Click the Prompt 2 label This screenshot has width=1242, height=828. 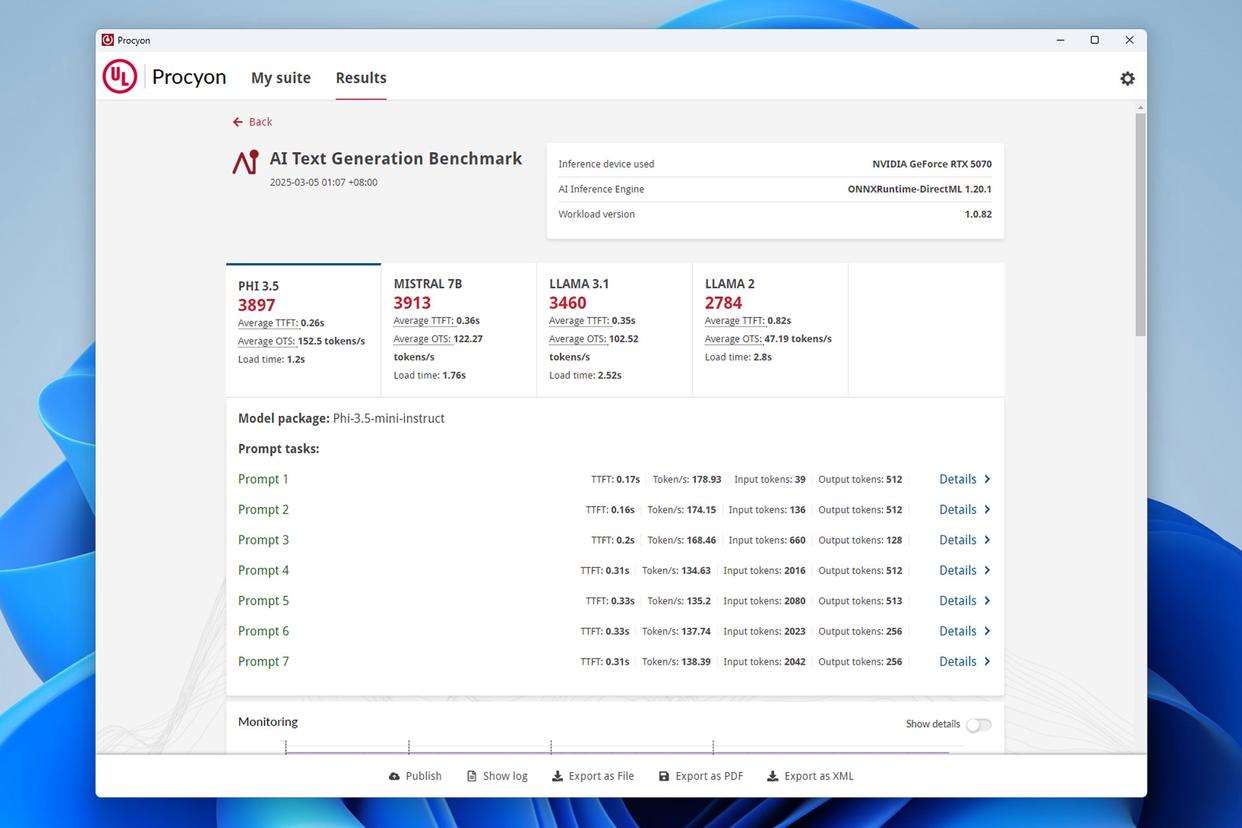pos(263,509)
